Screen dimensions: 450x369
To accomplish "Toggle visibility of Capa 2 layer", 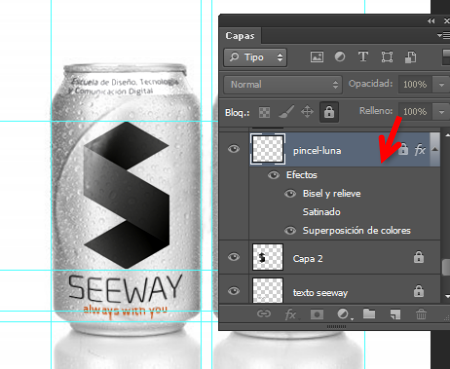I will click(234, 257).
